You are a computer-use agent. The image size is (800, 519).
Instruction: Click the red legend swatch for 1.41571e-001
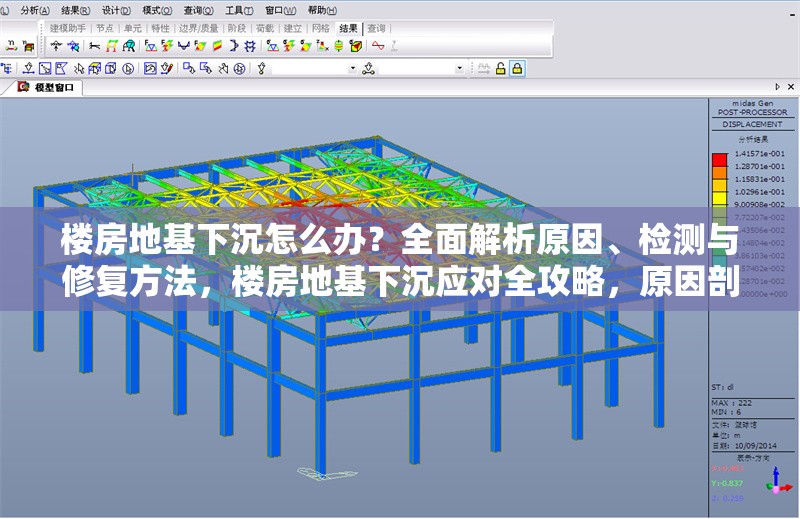pos(720,160)
